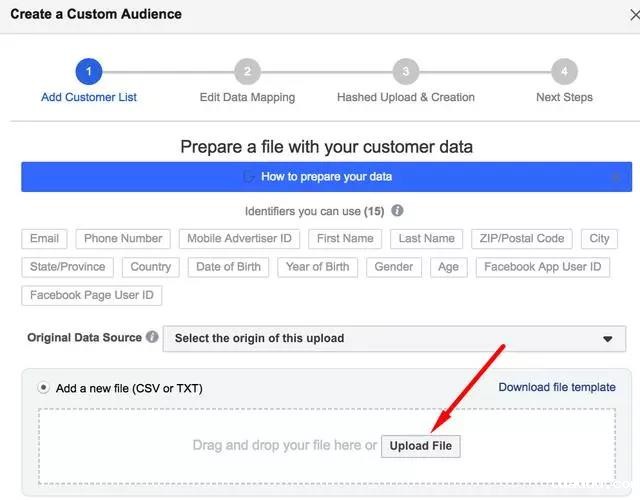Click the Phone Number identifier tag
This screenshot has width=640, height=500.
pos(123,239)
